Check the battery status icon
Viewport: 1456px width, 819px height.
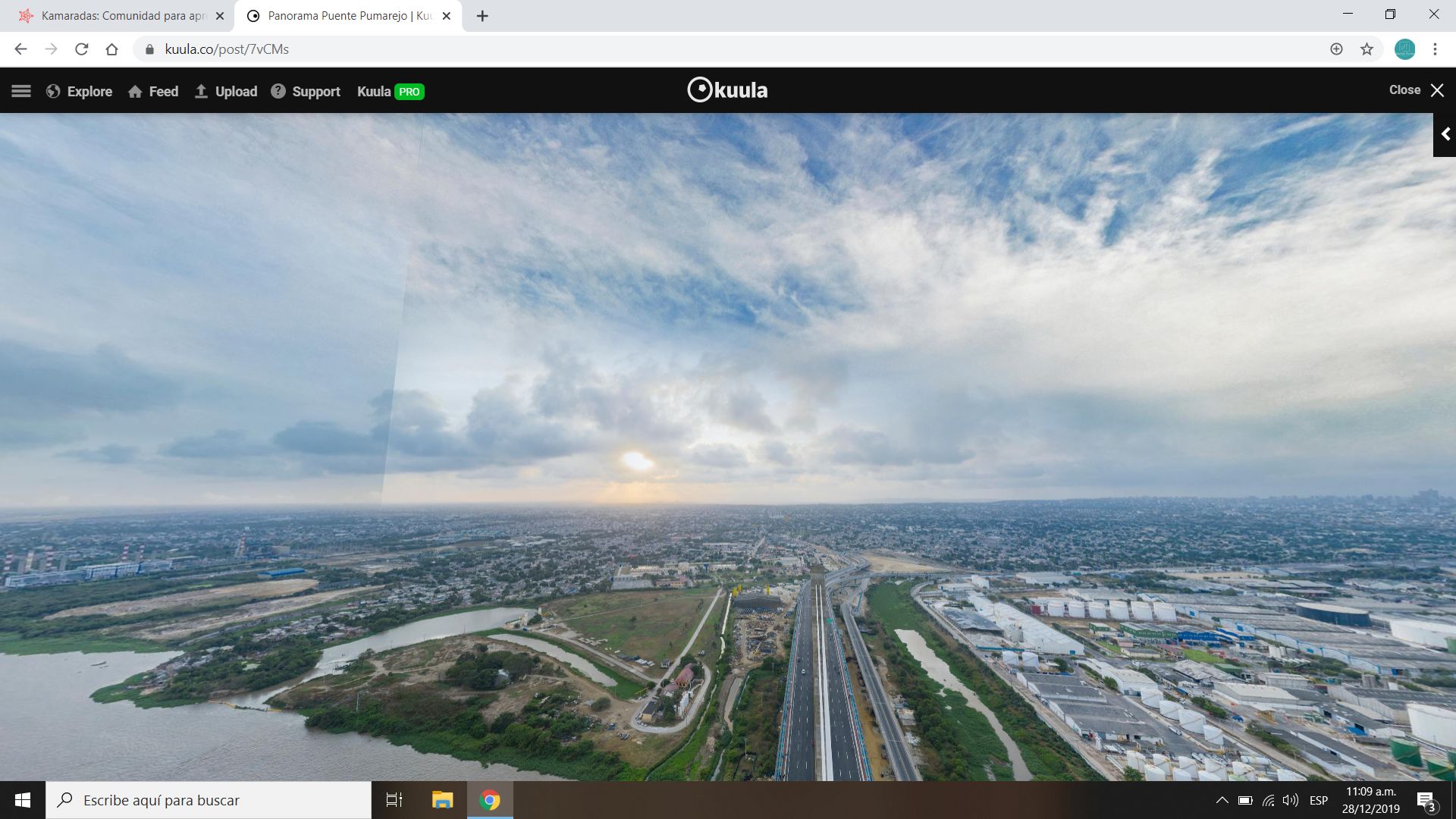pyautogui.click(x=1245, y=800)
